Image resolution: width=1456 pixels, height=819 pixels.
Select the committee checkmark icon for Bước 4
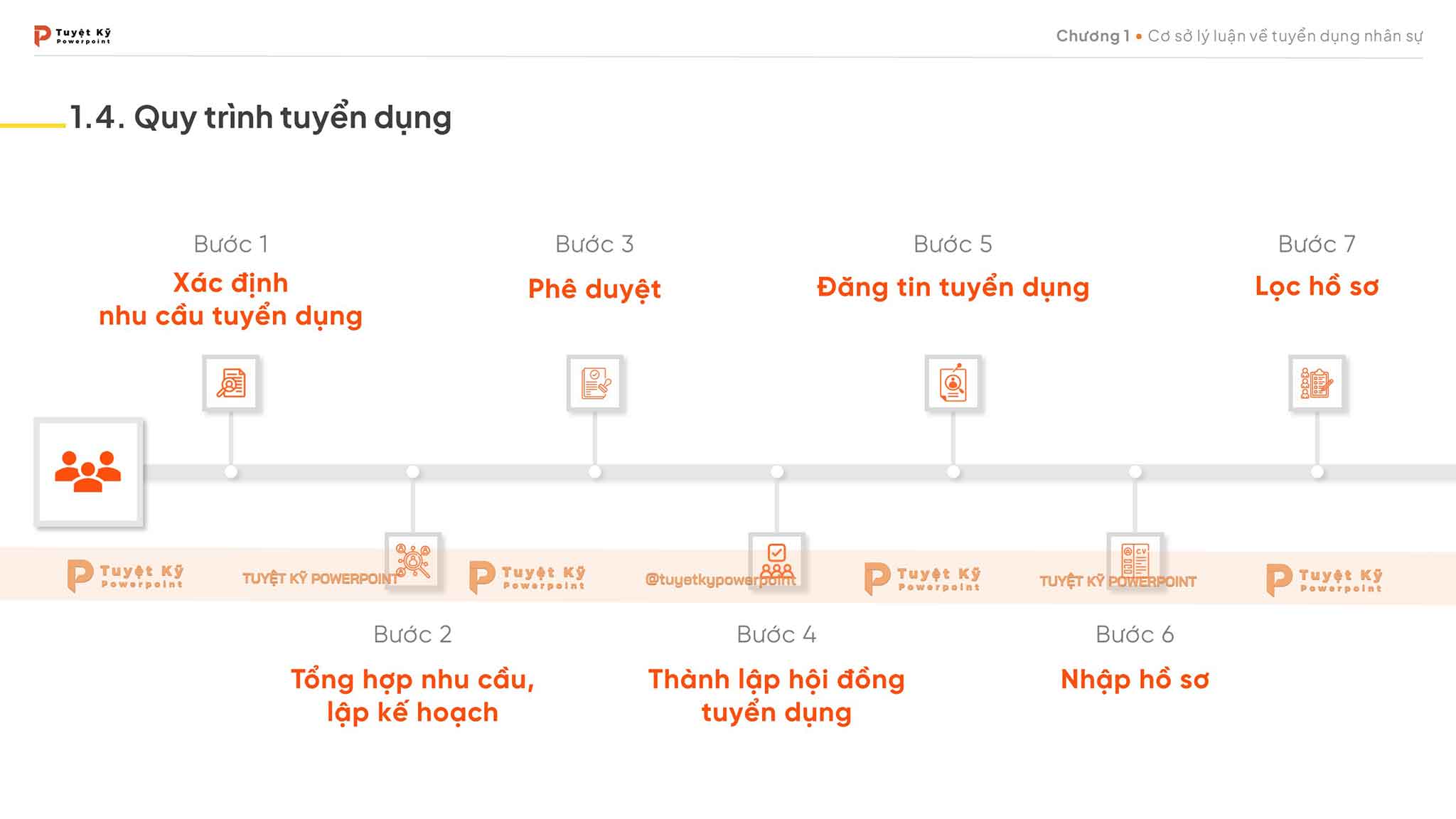tap(777, 561)
